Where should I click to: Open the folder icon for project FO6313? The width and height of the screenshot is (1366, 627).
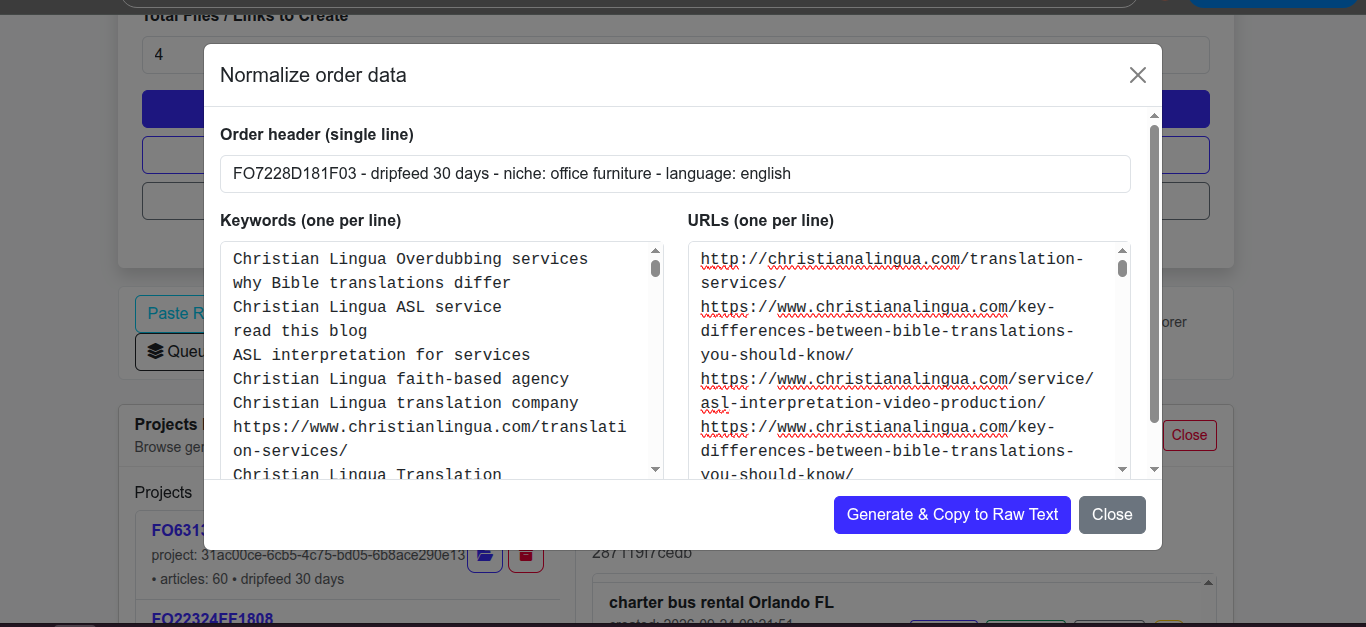(x=485, y=555)
